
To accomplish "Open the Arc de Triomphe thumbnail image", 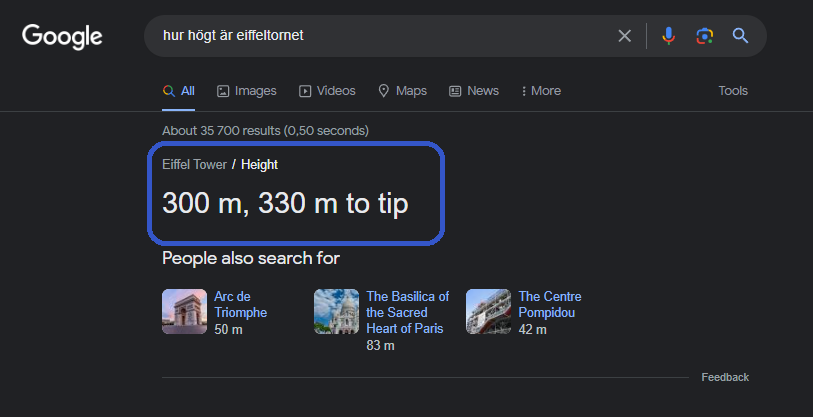I will 184,311.
